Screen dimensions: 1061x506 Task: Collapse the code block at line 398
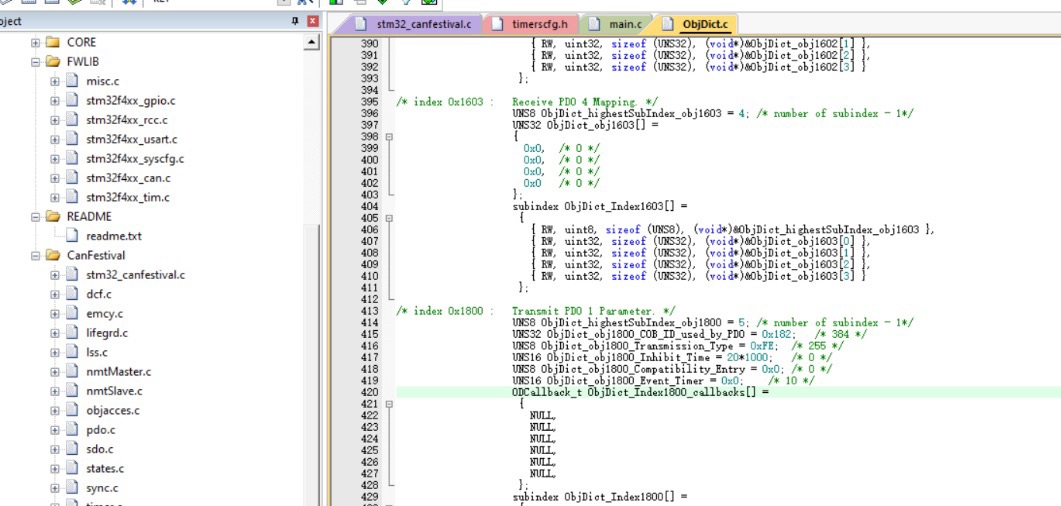pos(389,137)
